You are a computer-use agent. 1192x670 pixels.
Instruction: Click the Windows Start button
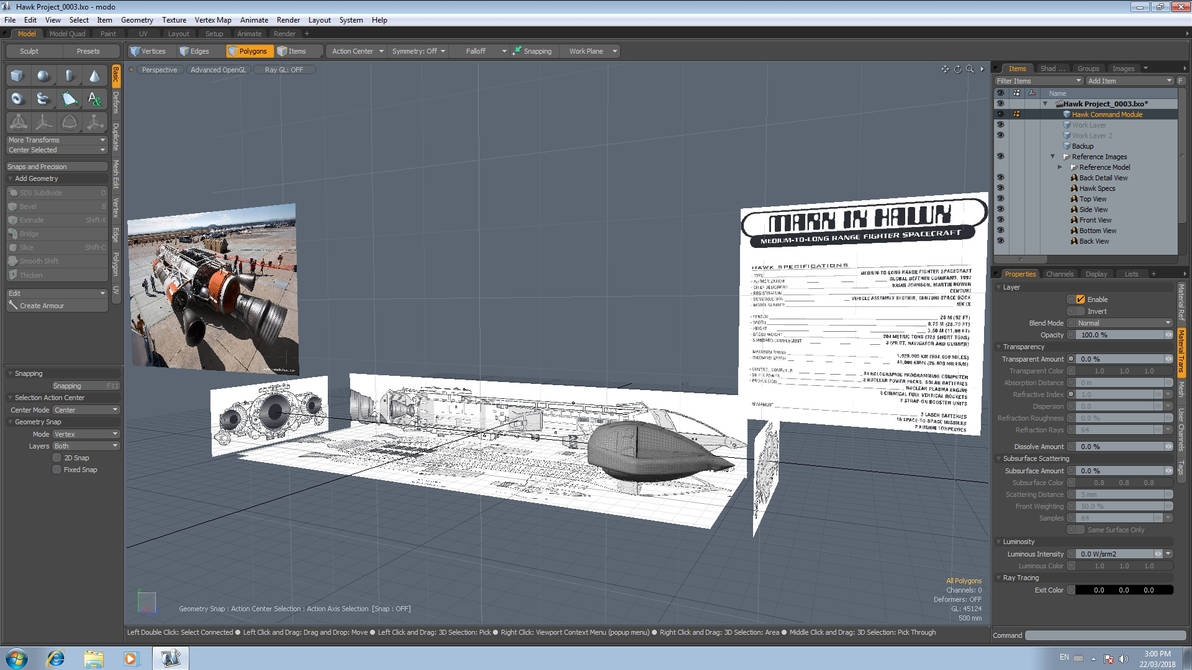point(17,659)
